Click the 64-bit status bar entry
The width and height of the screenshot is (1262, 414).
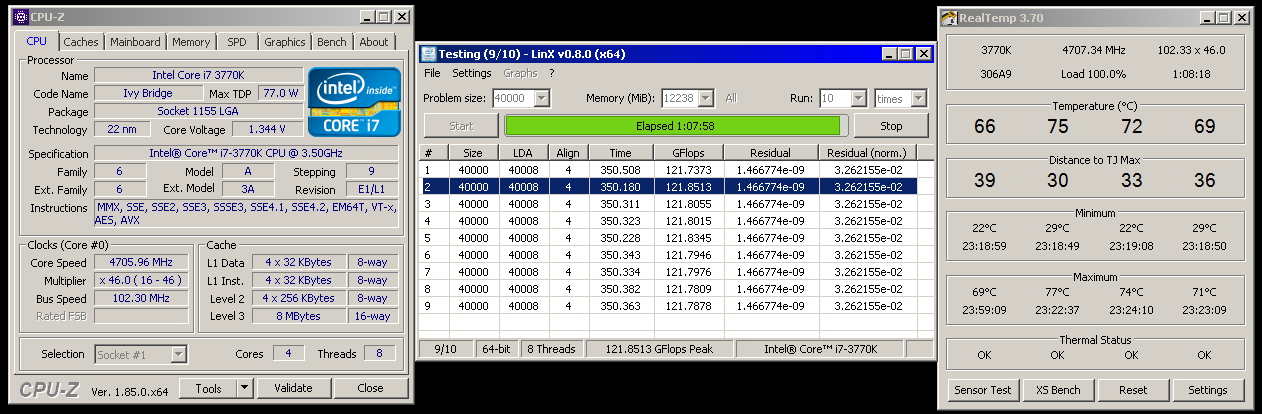[x=497, y=348]
